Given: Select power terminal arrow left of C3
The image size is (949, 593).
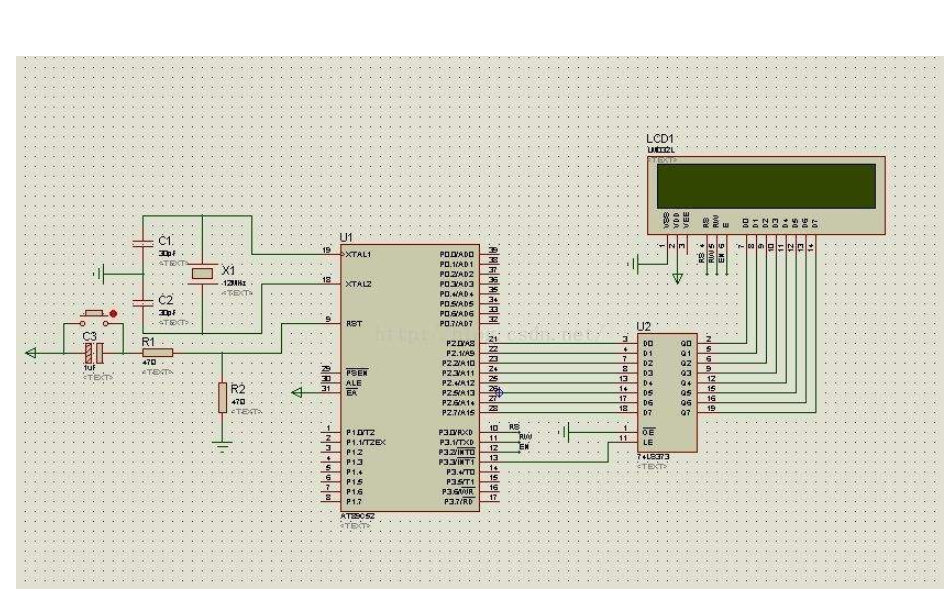Looking at the screenshot, I should (x=30, y=353).
